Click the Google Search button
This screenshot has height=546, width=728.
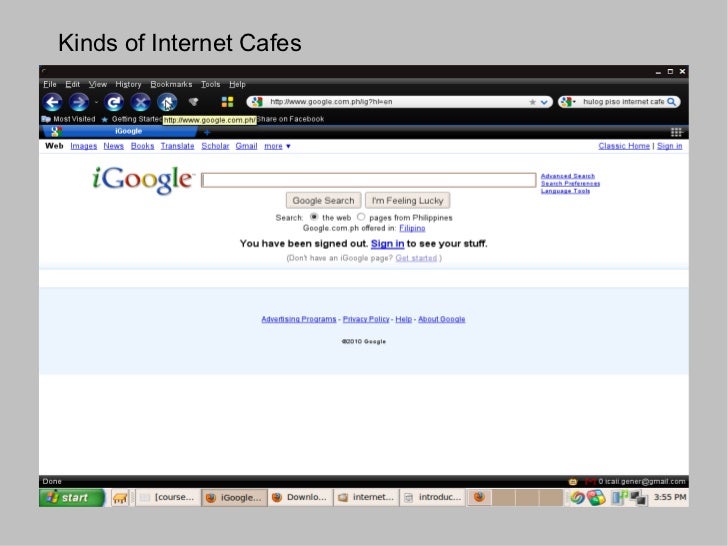323,201
